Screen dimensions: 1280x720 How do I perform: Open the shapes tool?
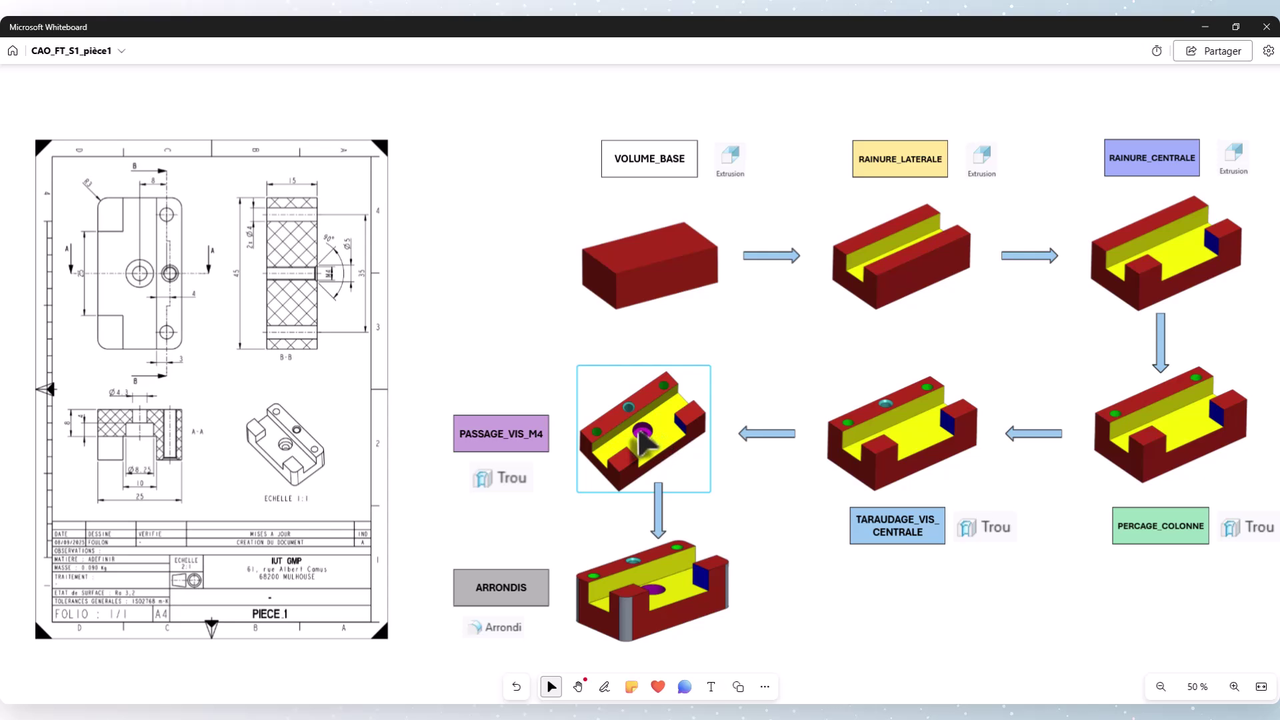click(738, 687)
